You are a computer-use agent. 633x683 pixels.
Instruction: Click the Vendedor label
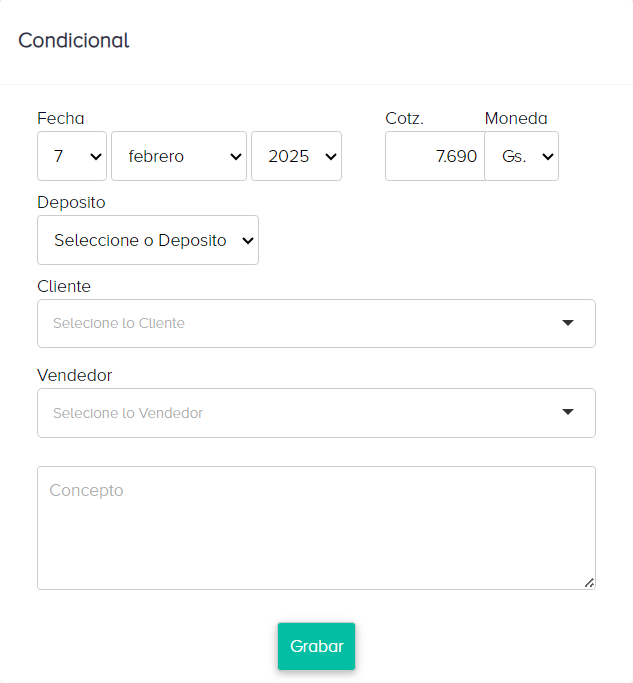[75, 375]
